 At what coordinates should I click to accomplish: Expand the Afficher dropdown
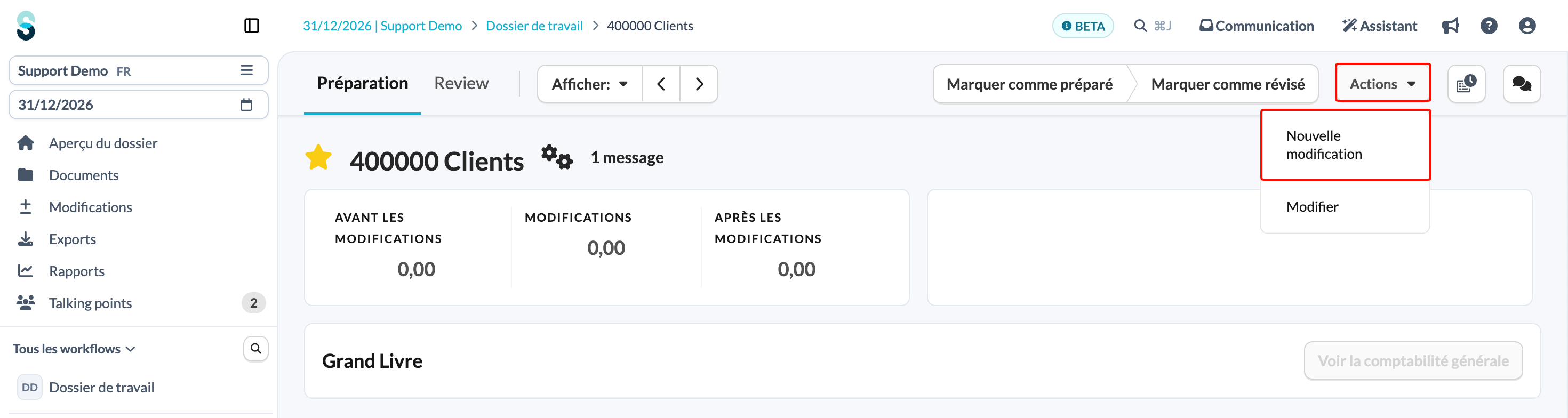click(x=589, y=84)
